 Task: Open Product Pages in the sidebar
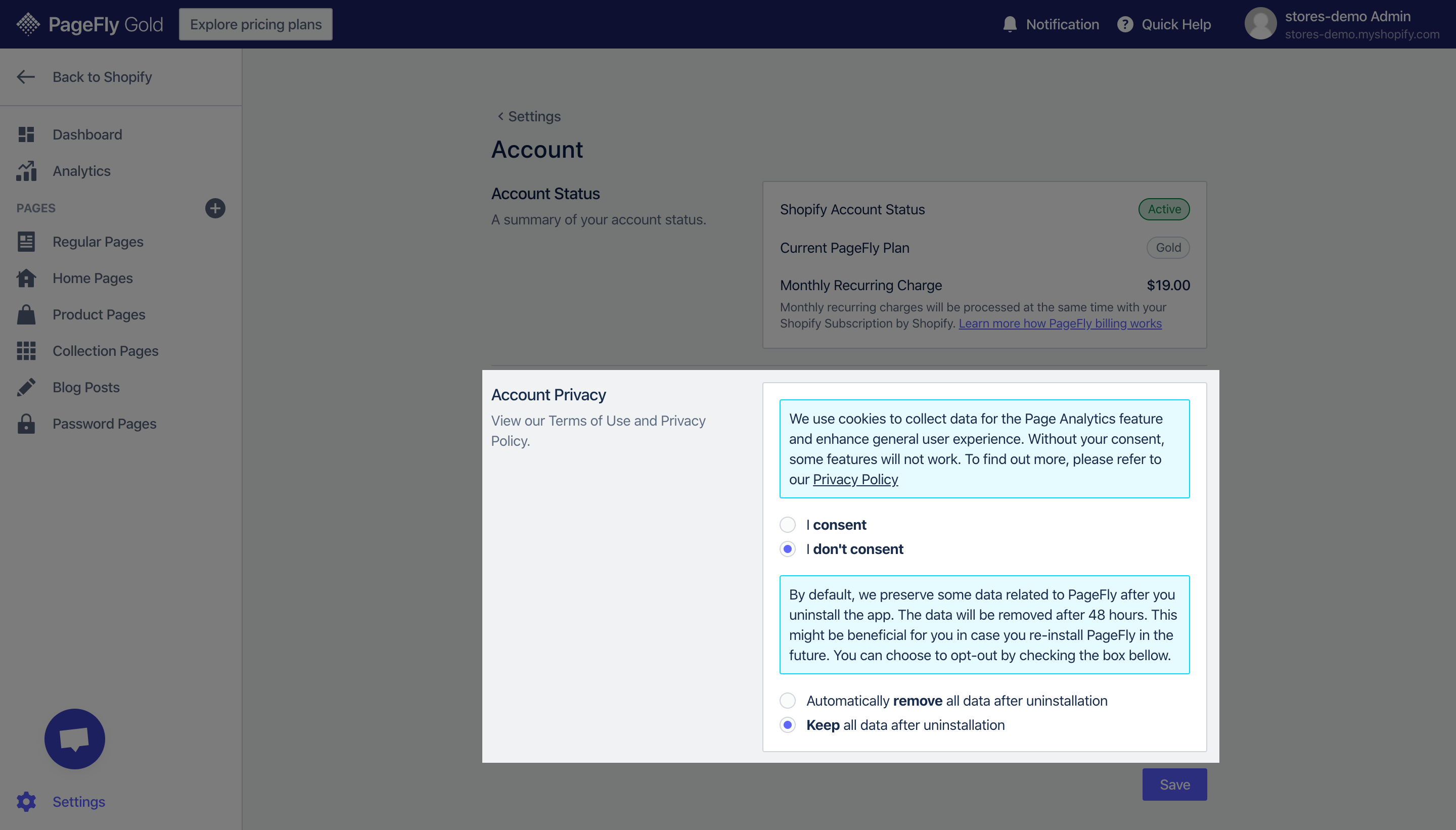coord(99,315)
